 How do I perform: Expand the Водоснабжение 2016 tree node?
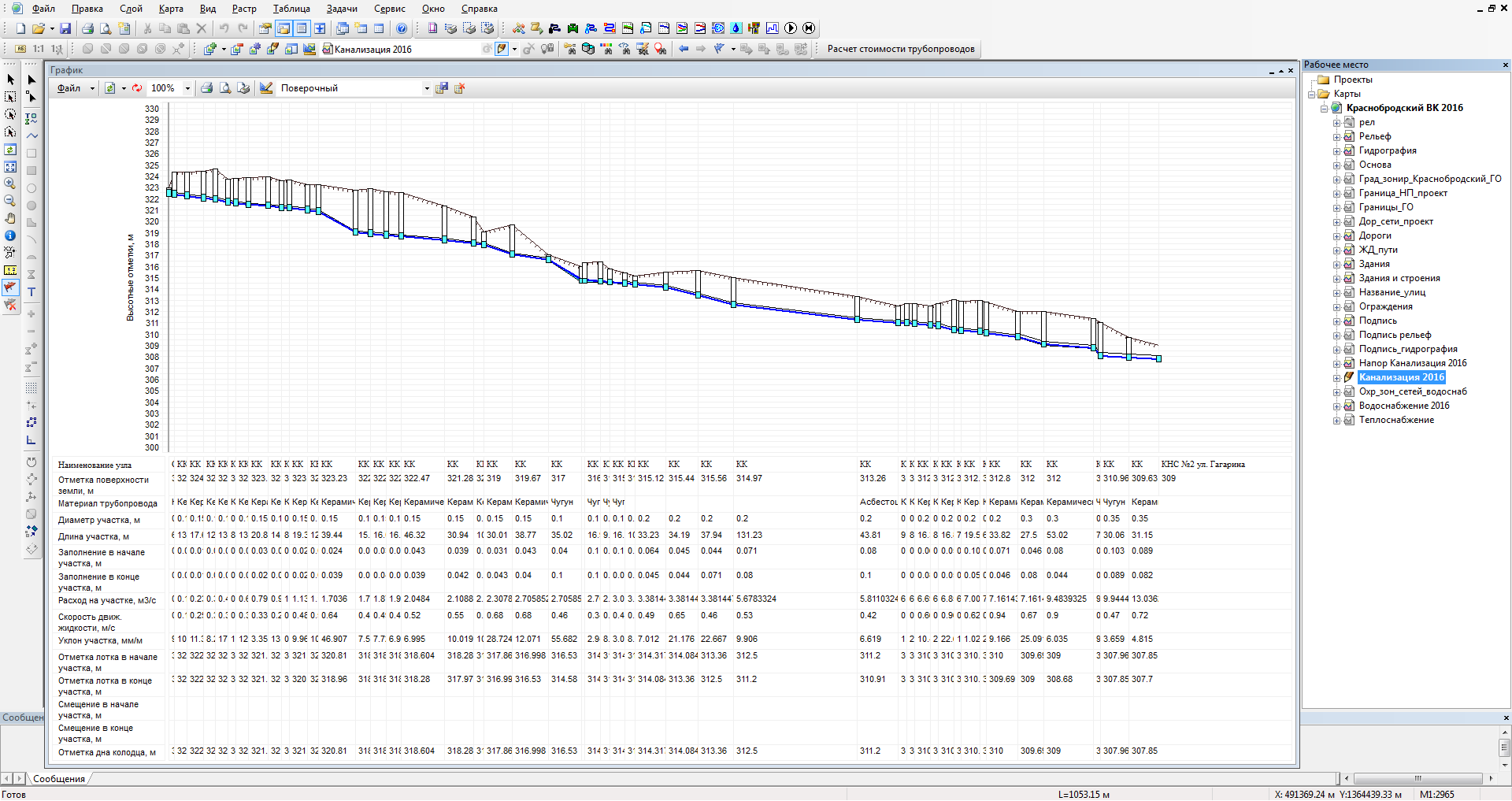[x=1336, y=406]
